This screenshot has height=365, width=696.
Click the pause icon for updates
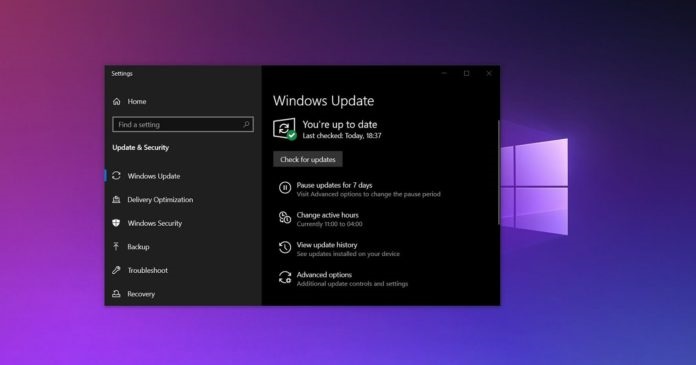pyautogui.click(x=285, y=188)
